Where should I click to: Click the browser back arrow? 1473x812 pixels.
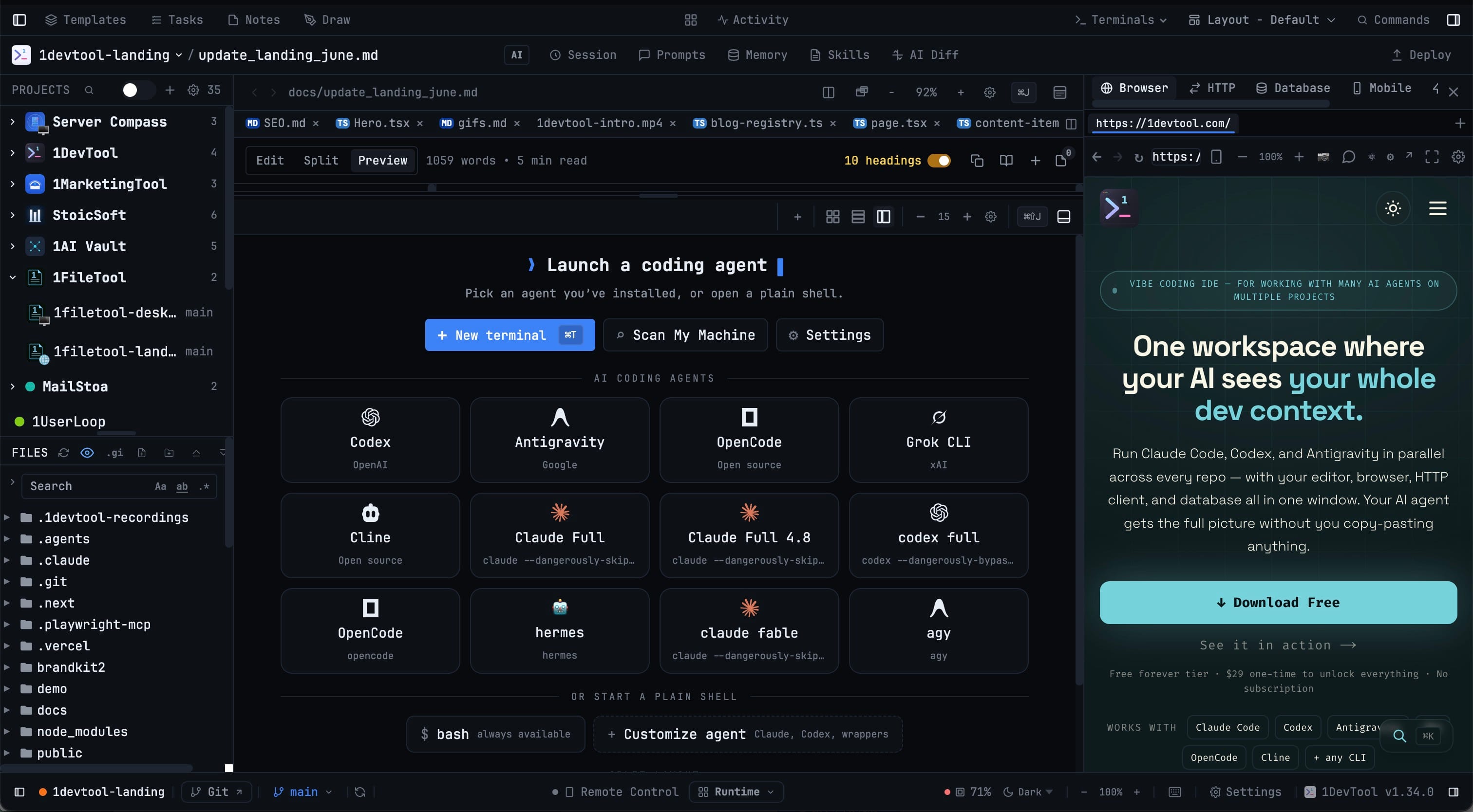(x=1096, y=157)
